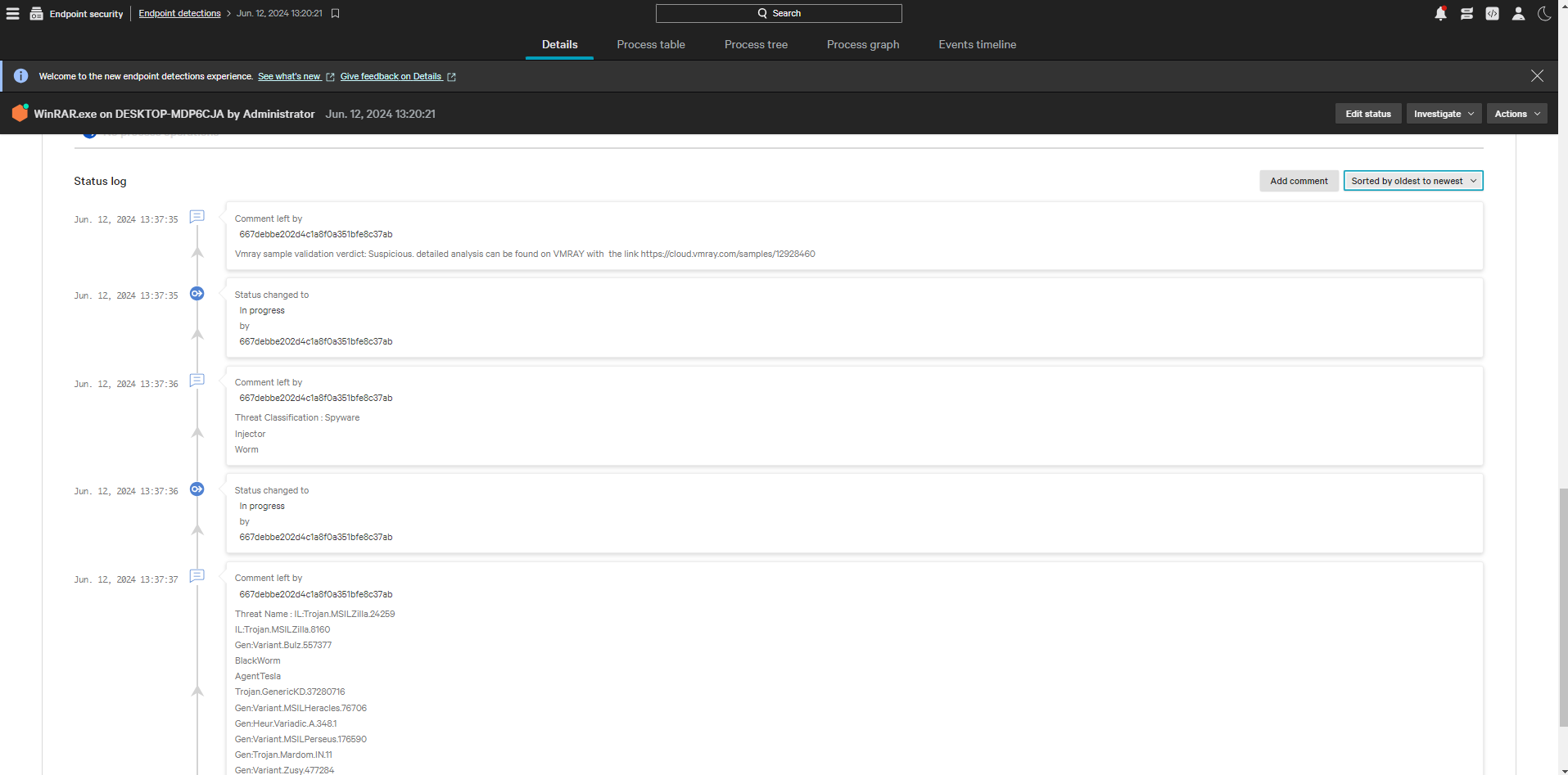This screenshot has width=1568, height=775.
Task: Click the WinRAR.exe detection title
Action: pos(174,114)
